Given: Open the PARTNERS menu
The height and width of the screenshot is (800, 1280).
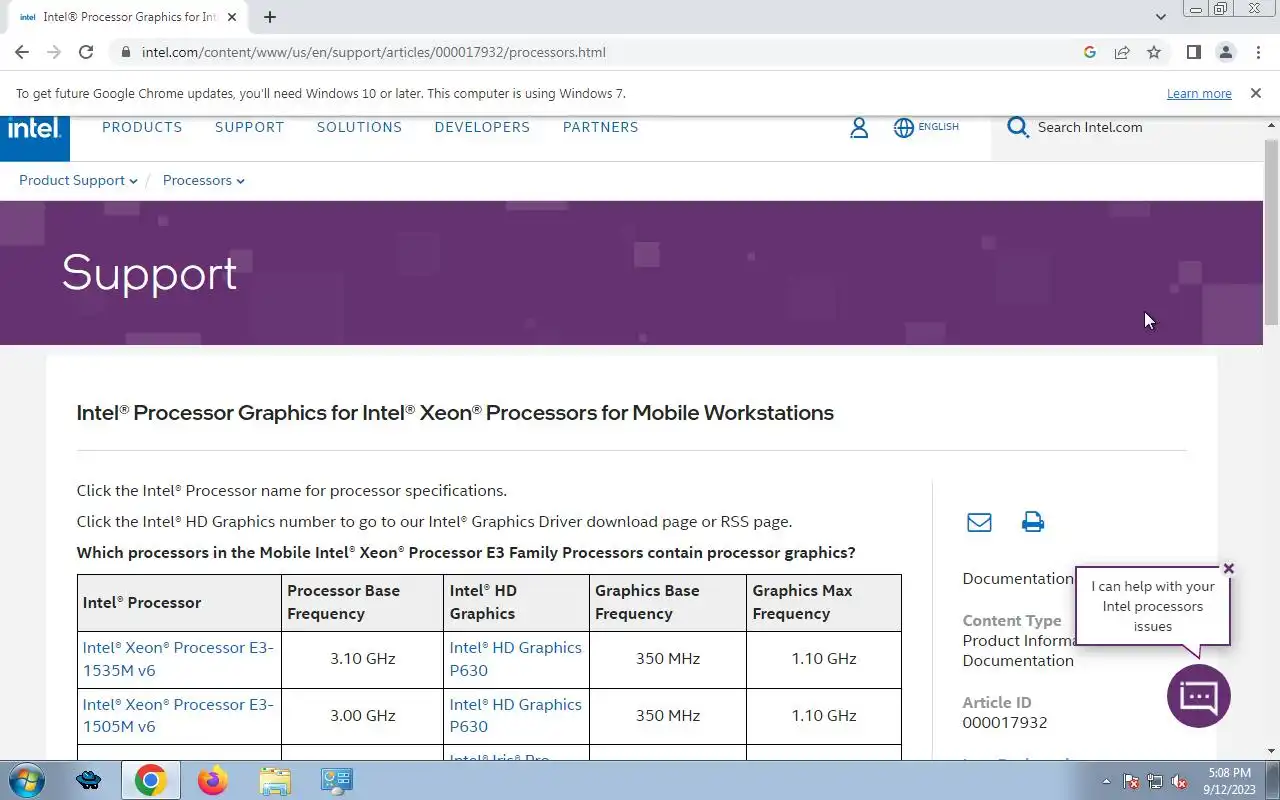Looking at the screenshot, I should [600, 127].
